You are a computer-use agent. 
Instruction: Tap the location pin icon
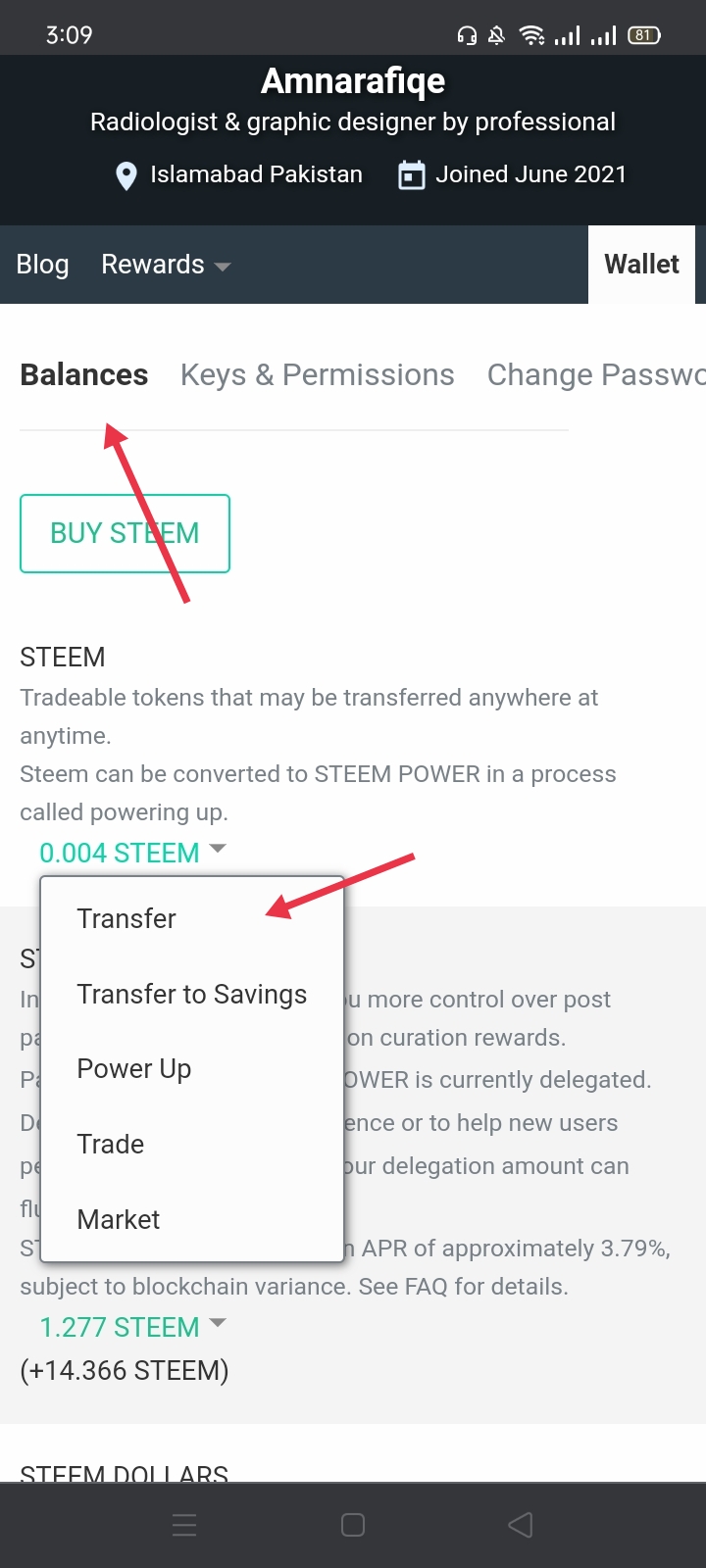pos(126,175)
